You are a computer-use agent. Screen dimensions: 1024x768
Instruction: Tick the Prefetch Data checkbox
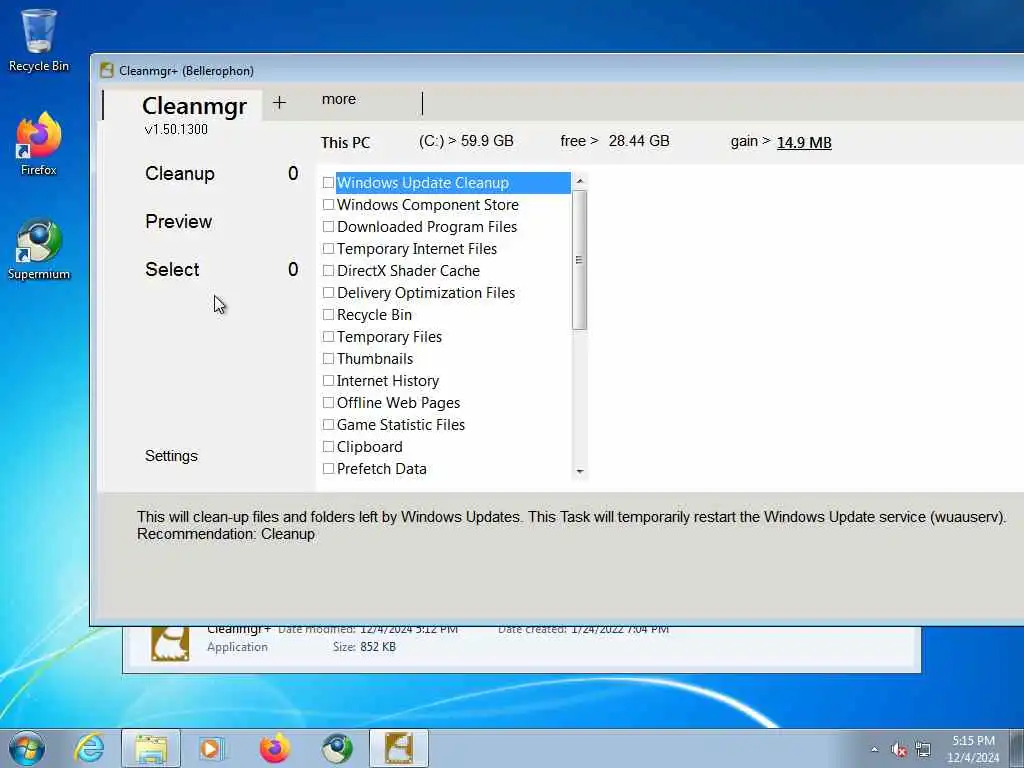tap(328, 468)
